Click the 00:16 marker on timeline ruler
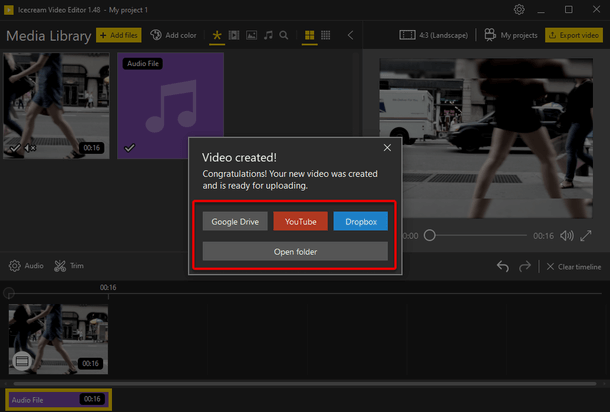This screenshot has height=412, width=610. click(x=108, y=288)
